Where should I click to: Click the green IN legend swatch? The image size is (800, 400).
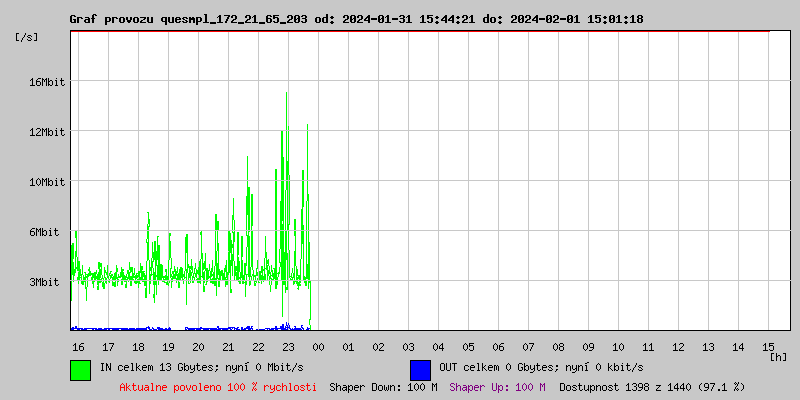pyautogui.click(x=80, y=369)
